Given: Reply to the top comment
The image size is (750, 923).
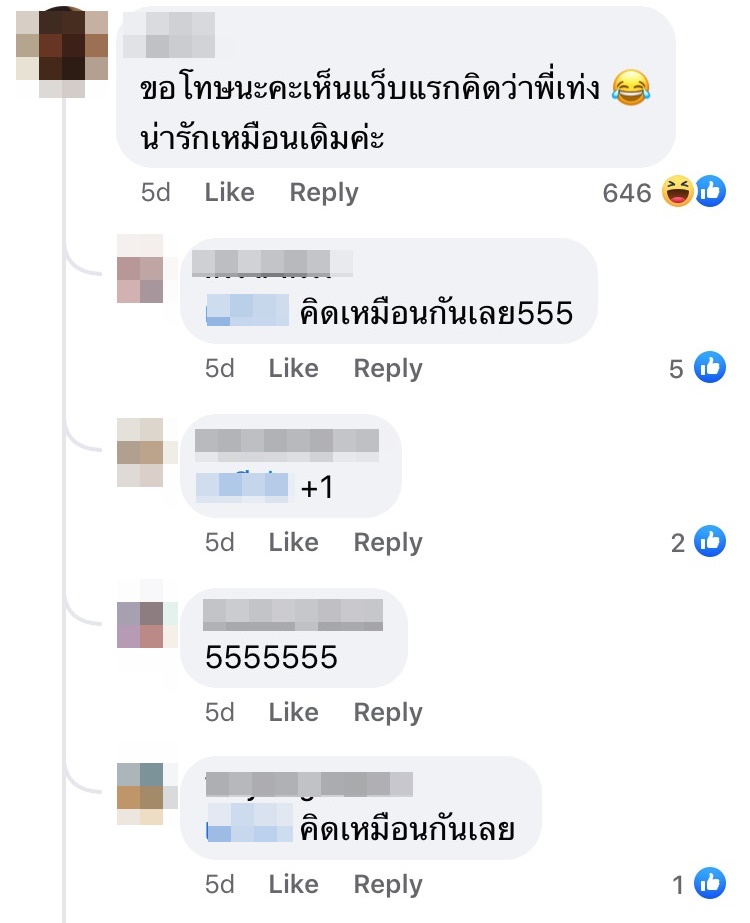Looking at the screenshot, I should (324, 193).
